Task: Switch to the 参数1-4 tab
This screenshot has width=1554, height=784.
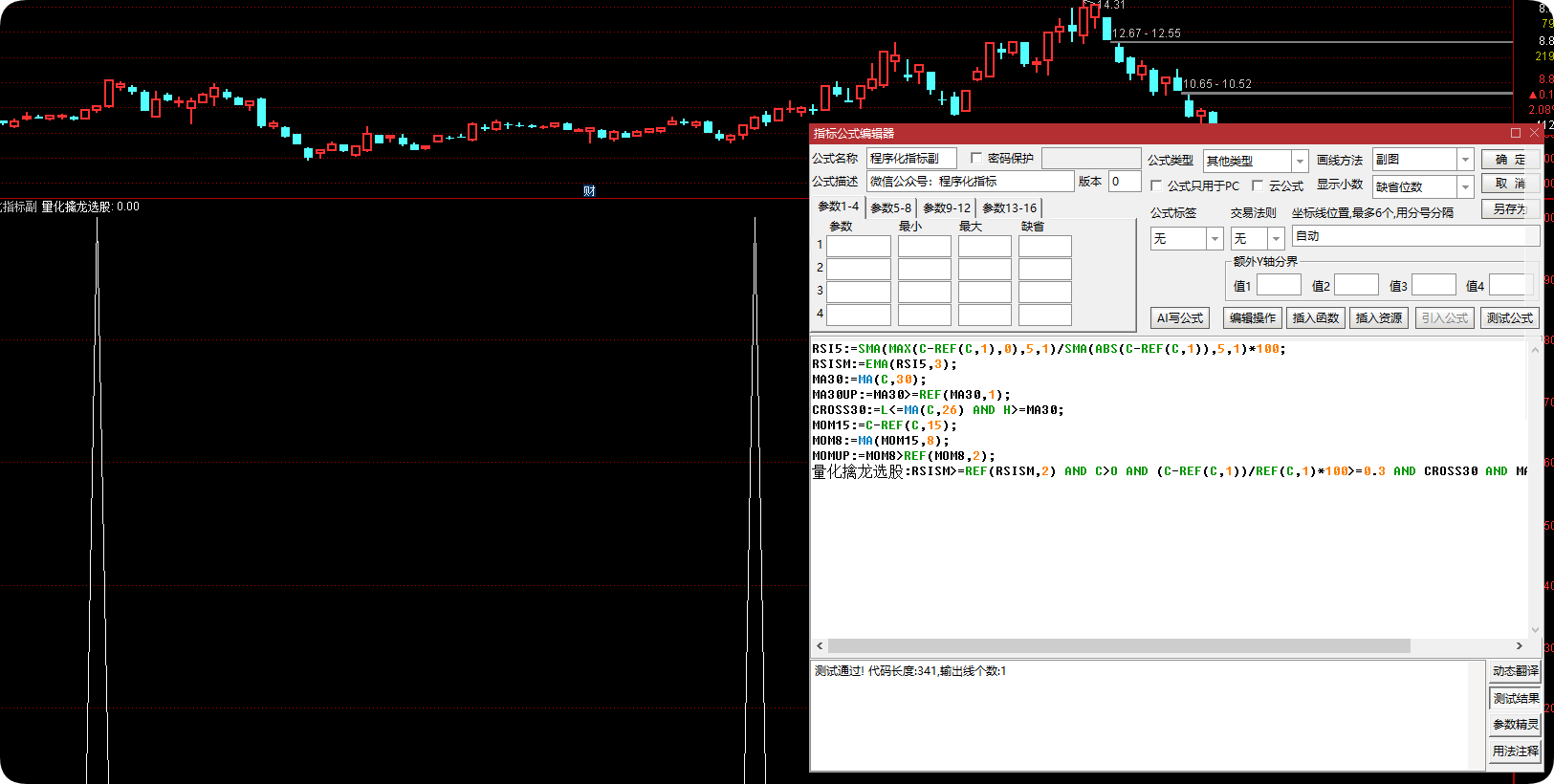Action: point(838,207)
